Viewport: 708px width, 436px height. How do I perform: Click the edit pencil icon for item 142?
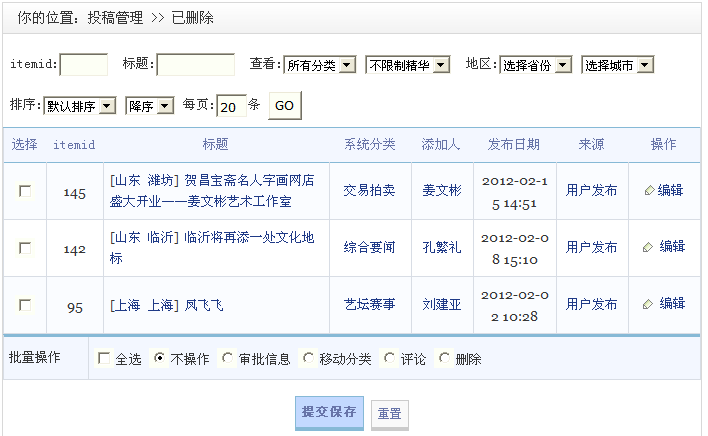648,247
